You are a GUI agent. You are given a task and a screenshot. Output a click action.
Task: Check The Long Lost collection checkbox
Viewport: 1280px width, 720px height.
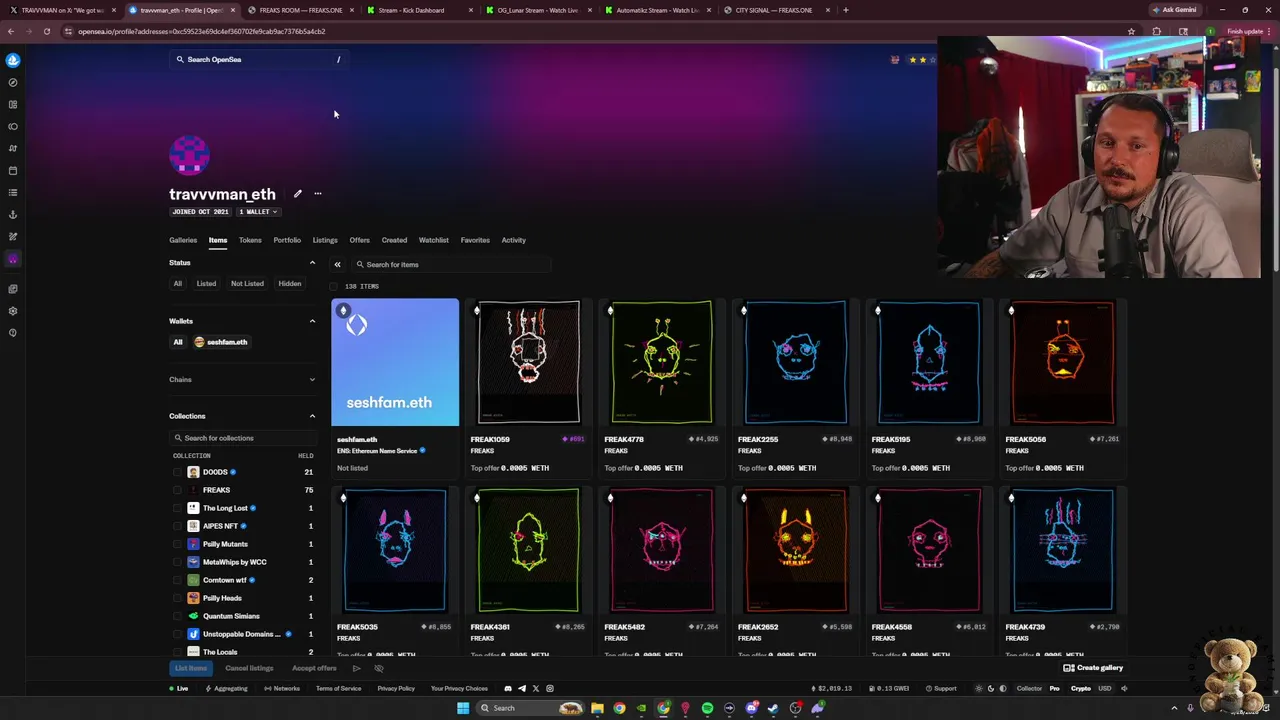click(x=178, y=508)
